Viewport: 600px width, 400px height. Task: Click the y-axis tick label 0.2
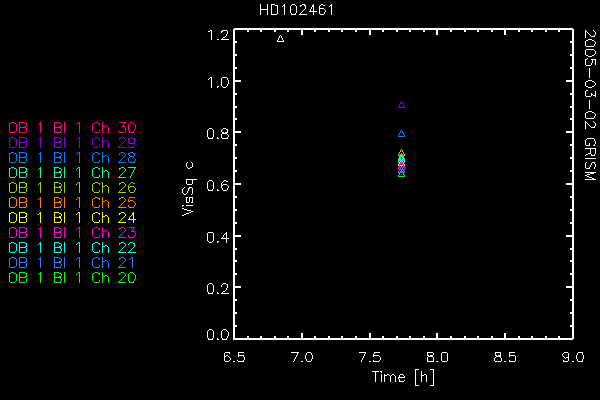point(218,289)
